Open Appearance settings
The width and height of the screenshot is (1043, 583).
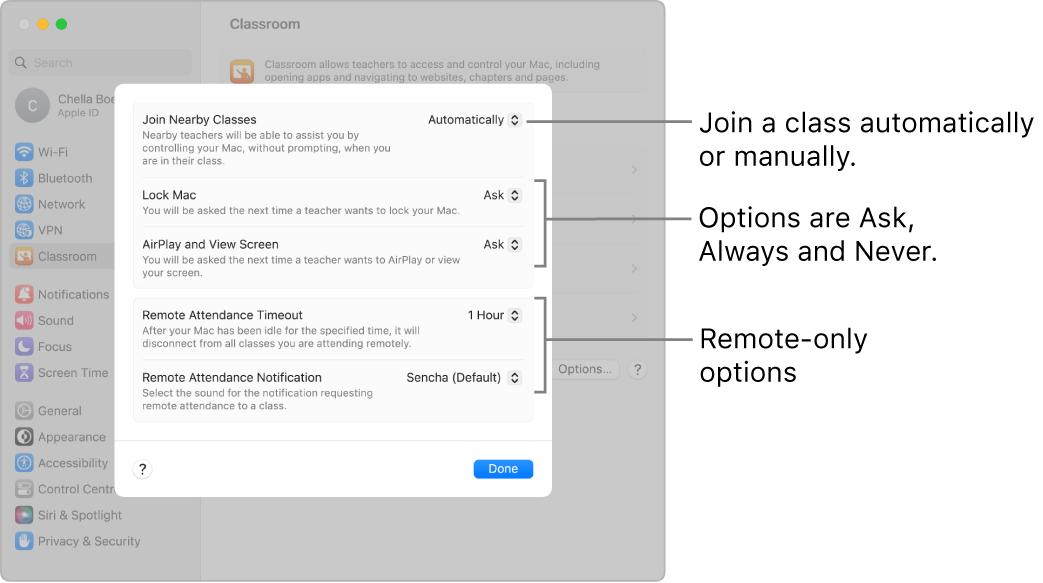[71, 437]
